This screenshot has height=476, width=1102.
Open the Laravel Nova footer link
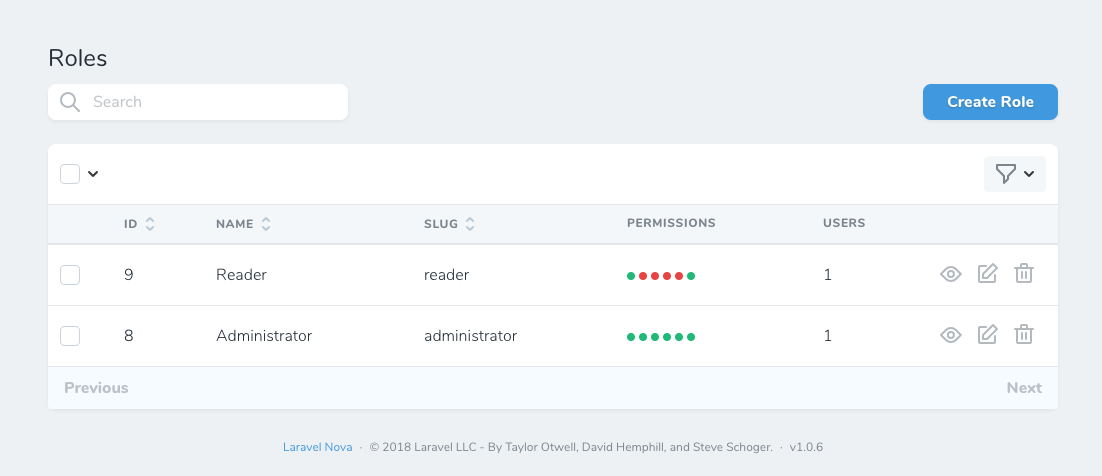[x=318, y=447]
